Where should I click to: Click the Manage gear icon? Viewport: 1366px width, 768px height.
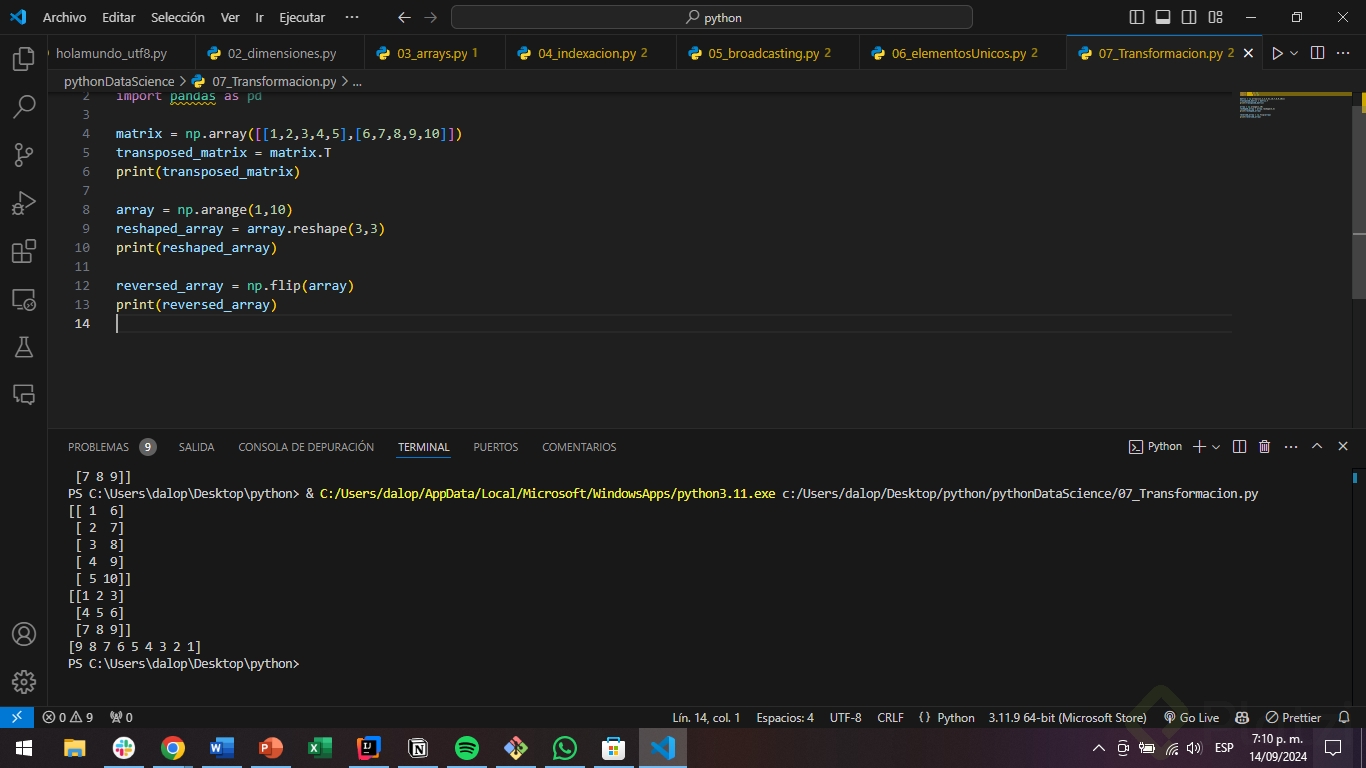click(x=24, y=682)
